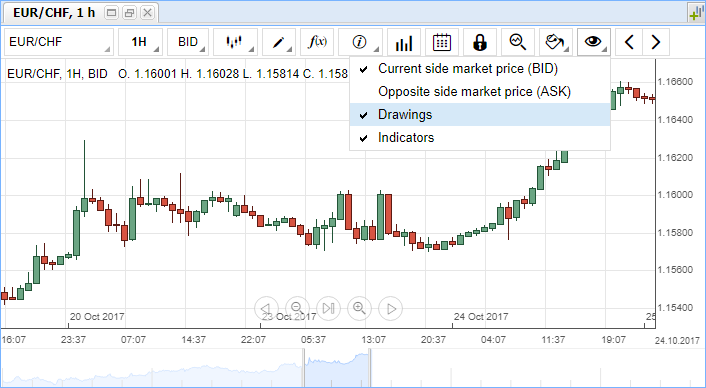
Task: Click the info (i) icon
Action: (360, 42)
